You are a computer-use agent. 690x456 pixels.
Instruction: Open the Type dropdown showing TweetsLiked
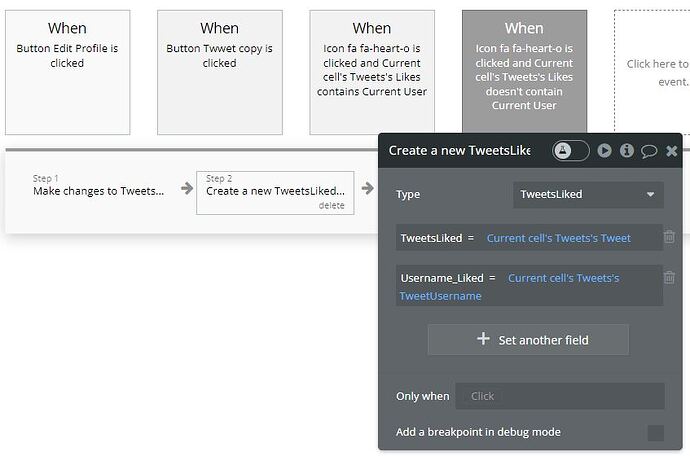pyautogui.click(x=588, y=195)
